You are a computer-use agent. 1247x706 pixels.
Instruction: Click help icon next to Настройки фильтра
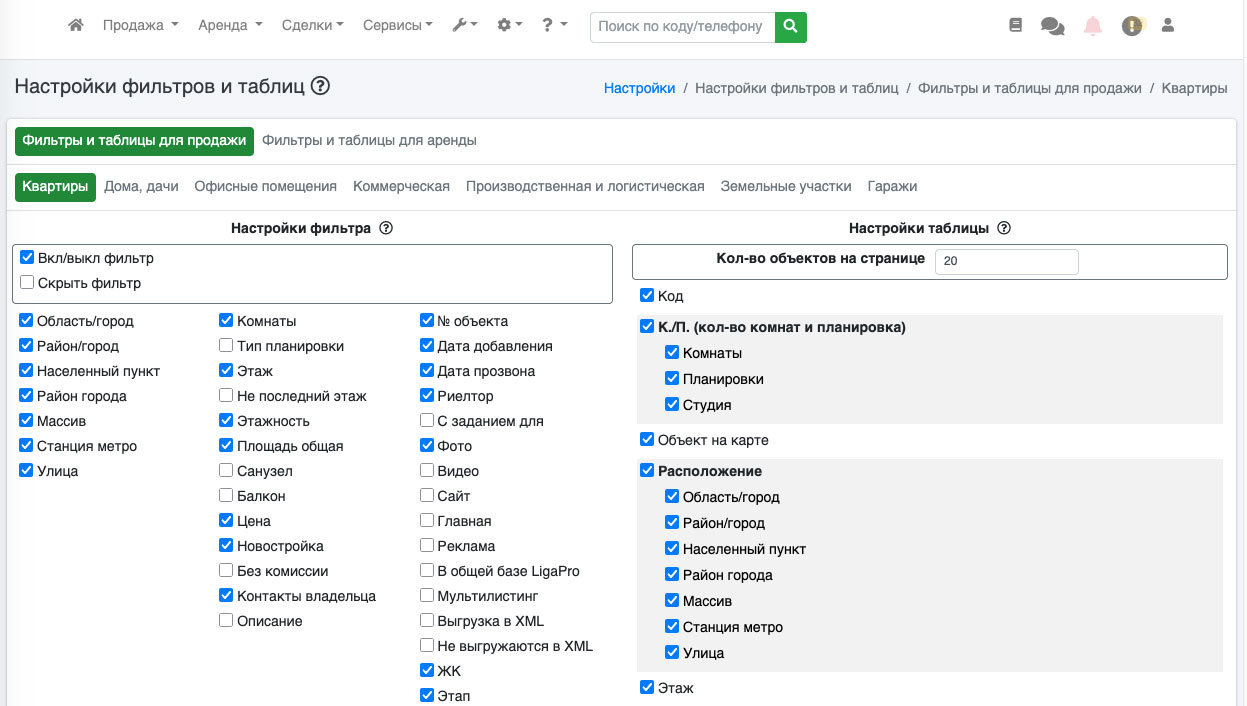pyautogui.click(x=386, y=228)
